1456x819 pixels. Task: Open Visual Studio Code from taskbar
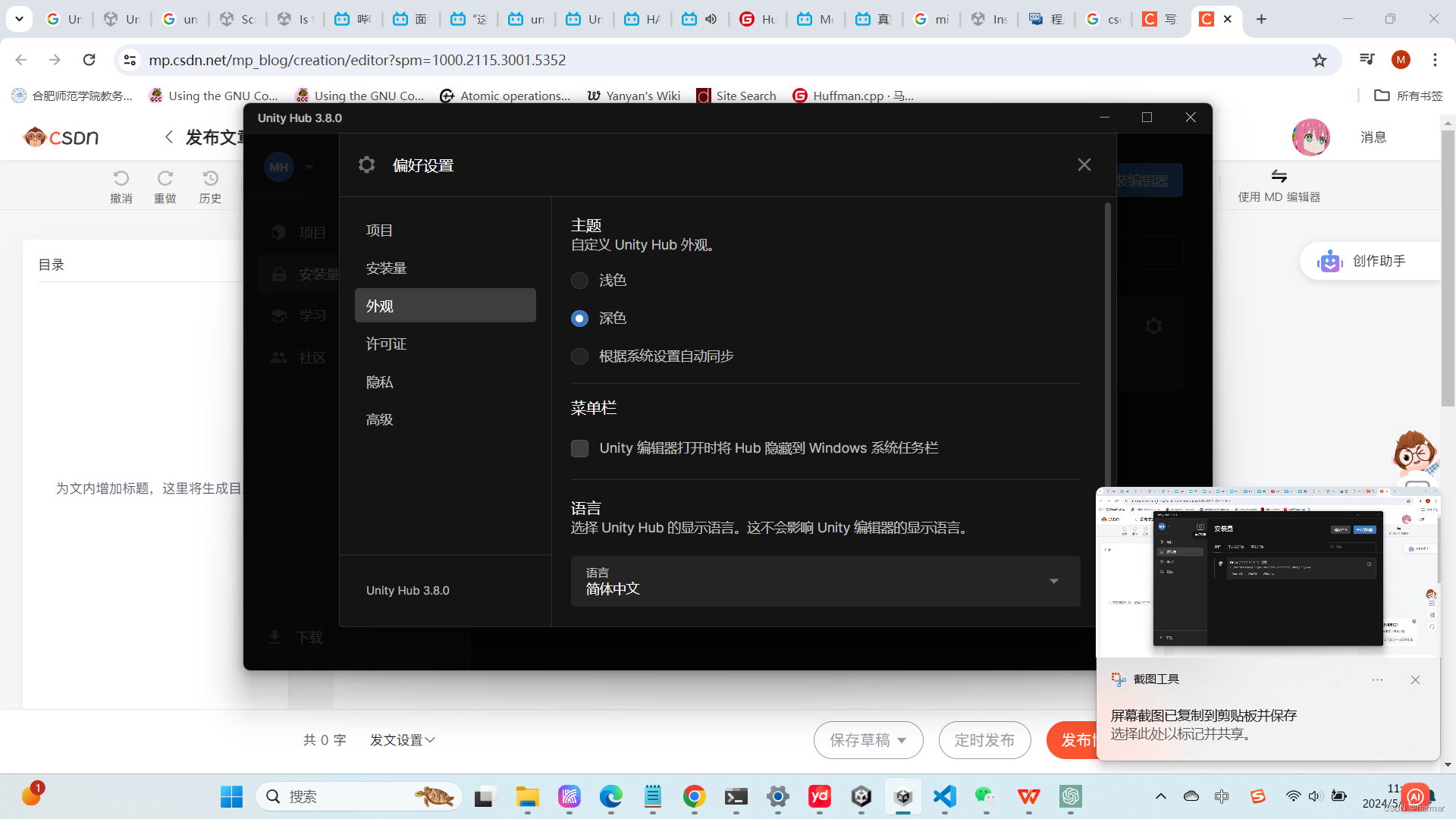tap(944, 796)
